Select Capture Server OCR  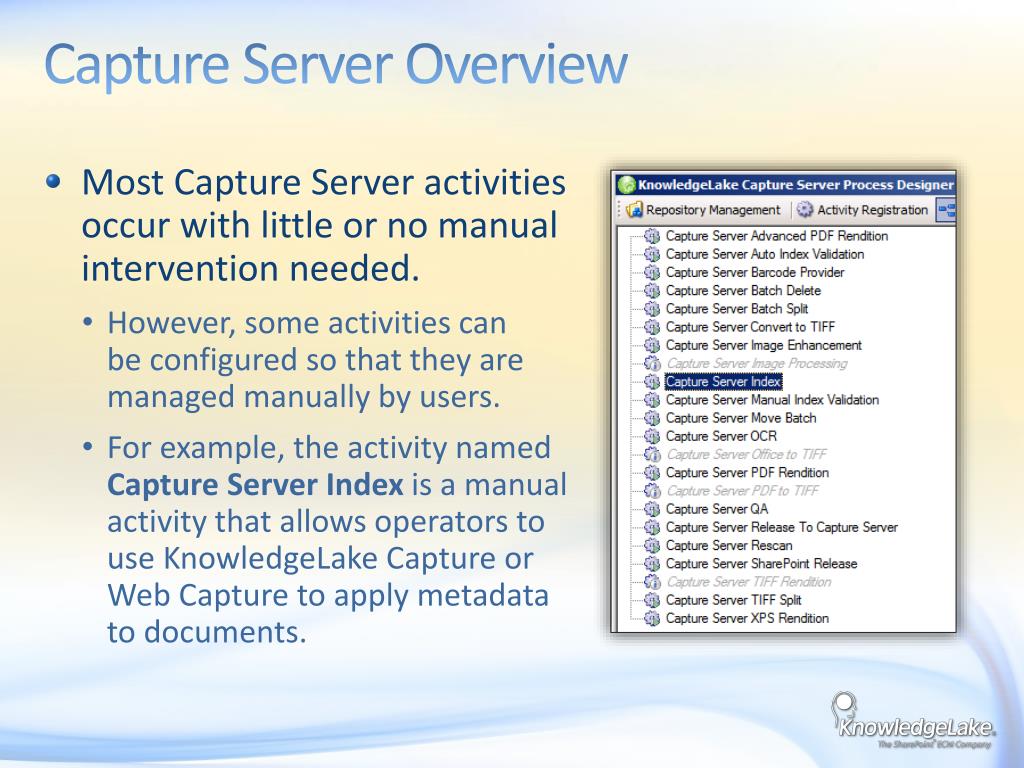coord(721,436)
